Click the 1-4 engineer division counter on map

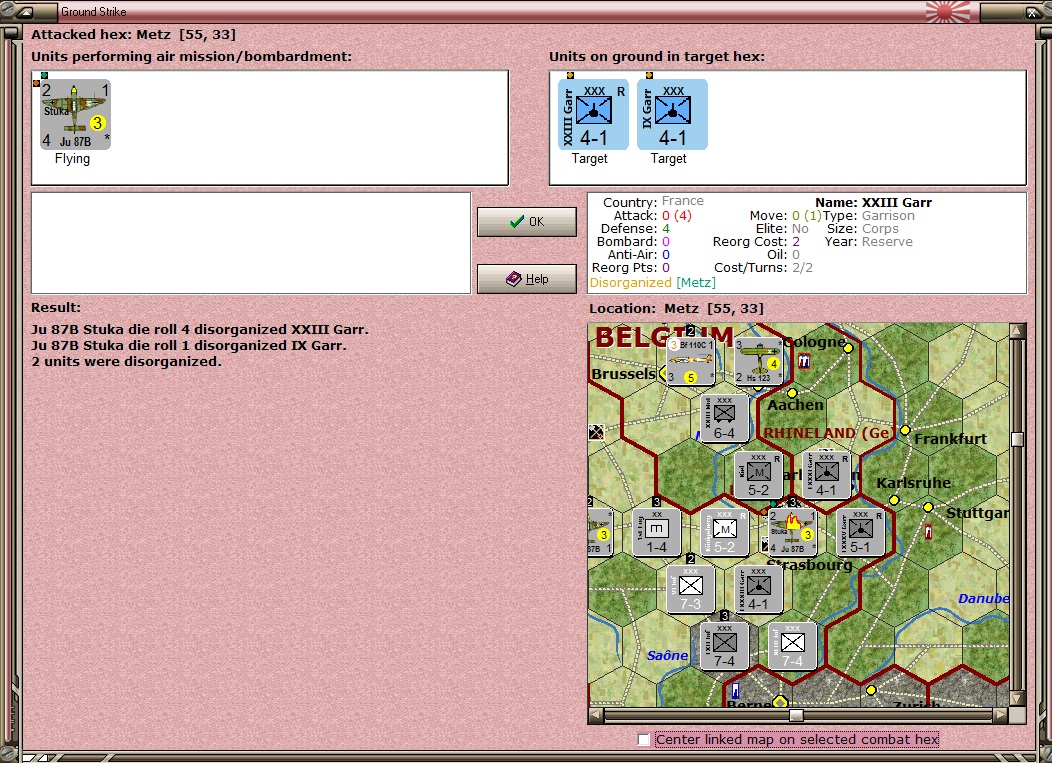click(657, 532)
